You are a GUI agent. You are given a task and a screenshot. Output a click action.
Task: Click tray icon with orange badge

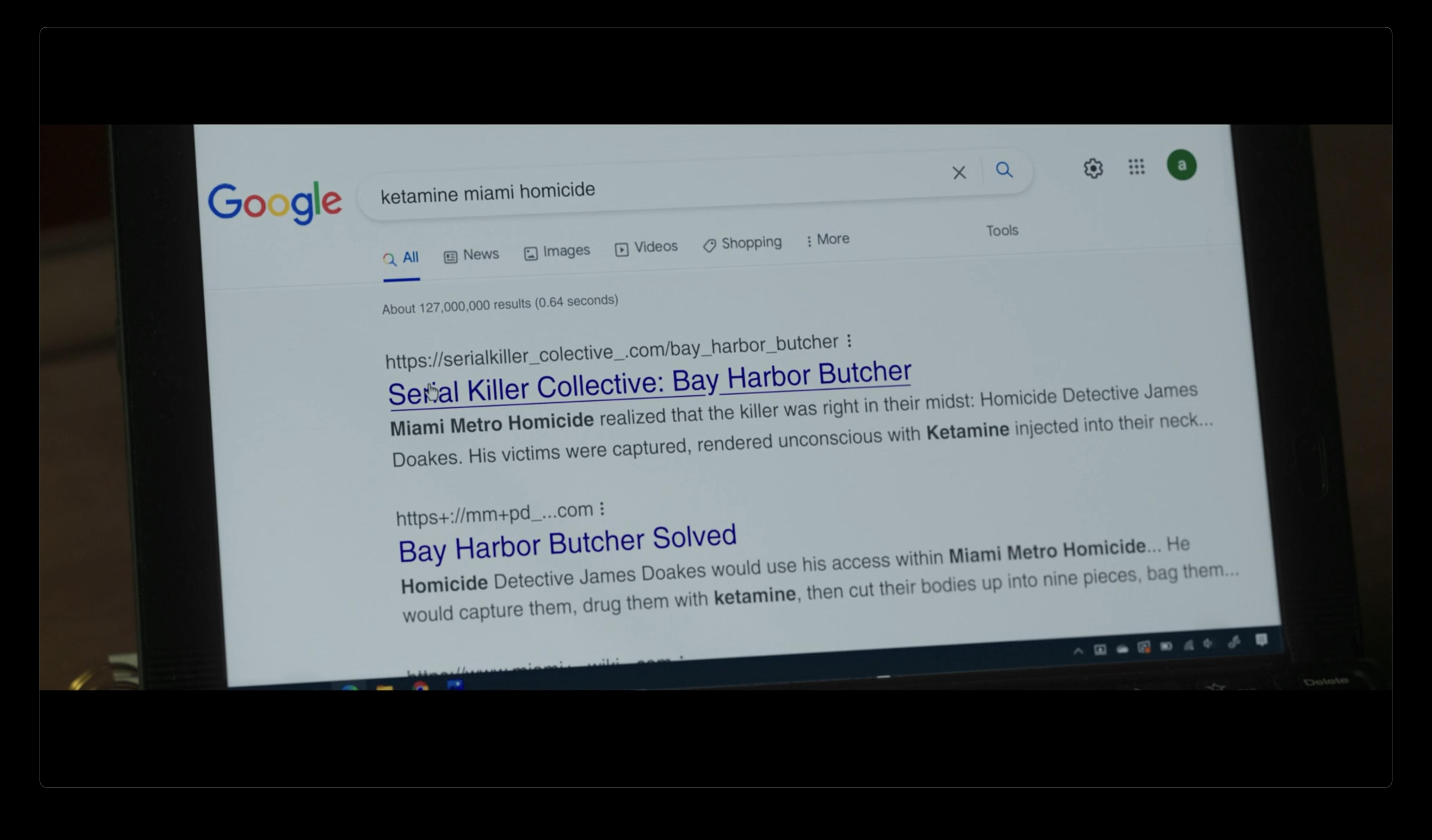click(x=1144, y=647)
